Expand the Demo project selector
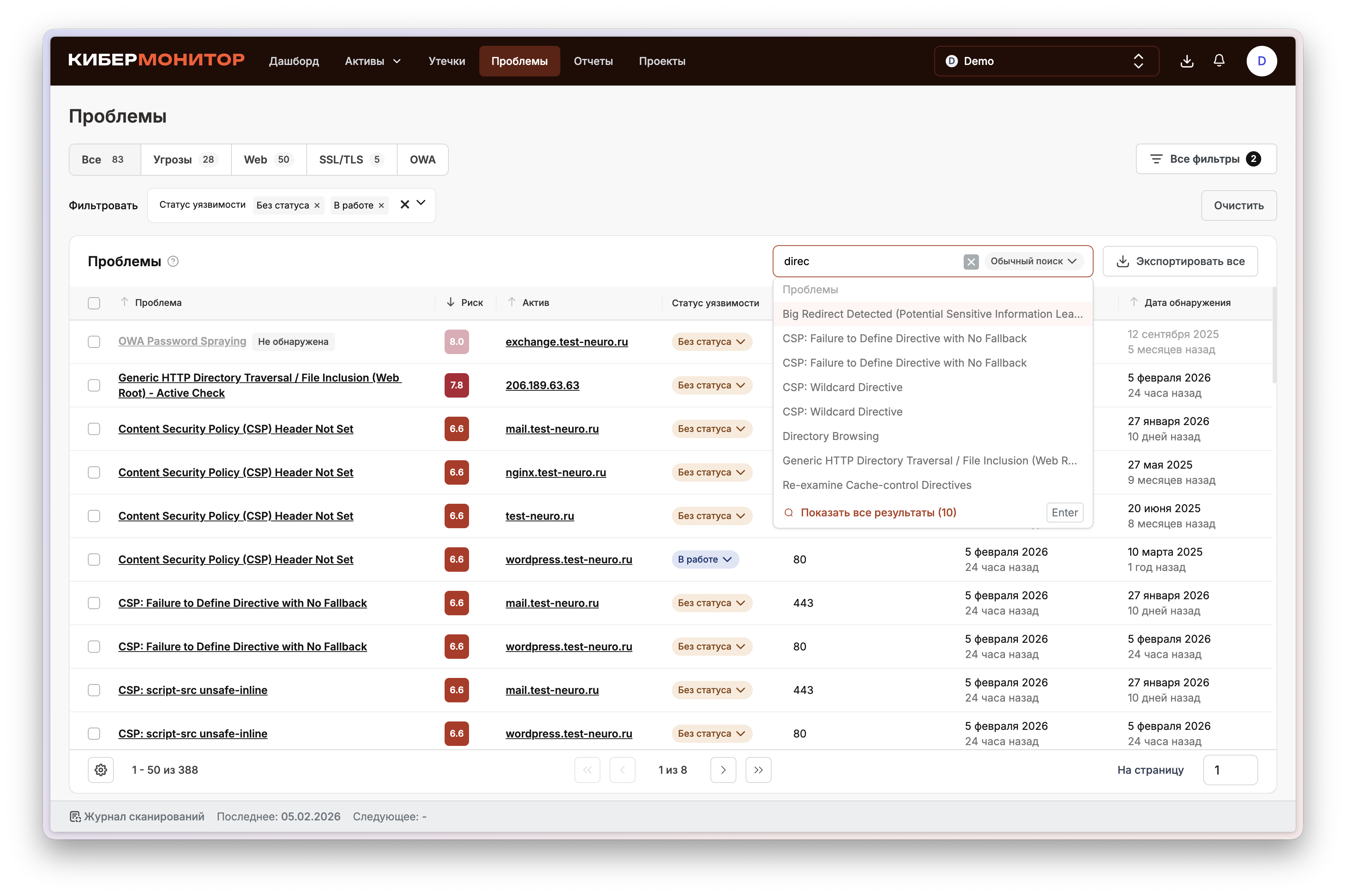Image resolution: width=1346 pixels, height=896 pixels. coord(1046,61)
